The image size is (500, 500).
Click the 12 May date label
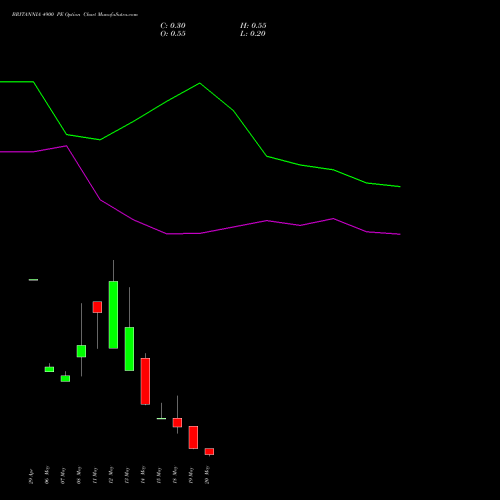pyautogui.click(x=111, y=475)
